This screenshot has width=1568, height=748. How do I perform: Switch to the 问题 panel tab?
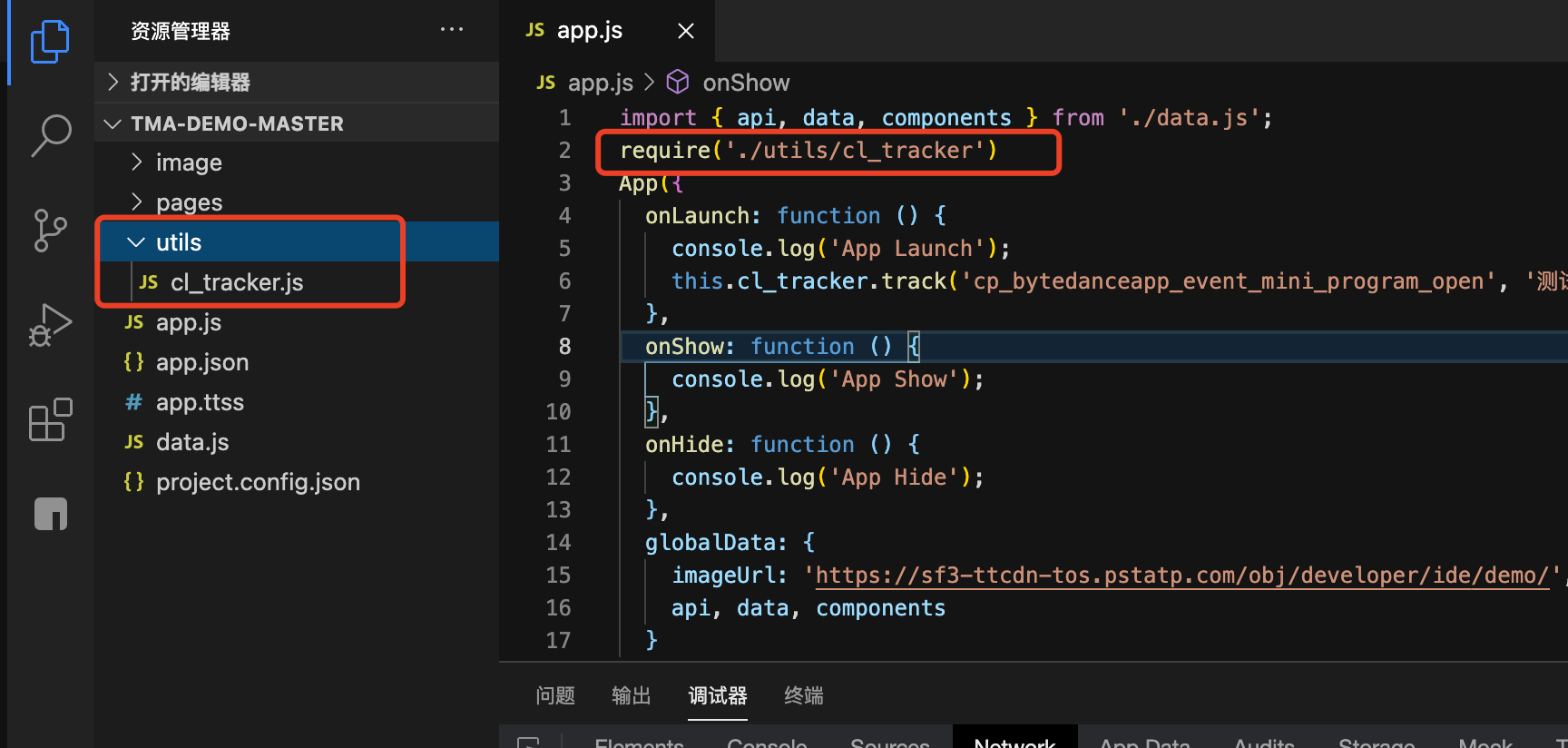[555, 695]
